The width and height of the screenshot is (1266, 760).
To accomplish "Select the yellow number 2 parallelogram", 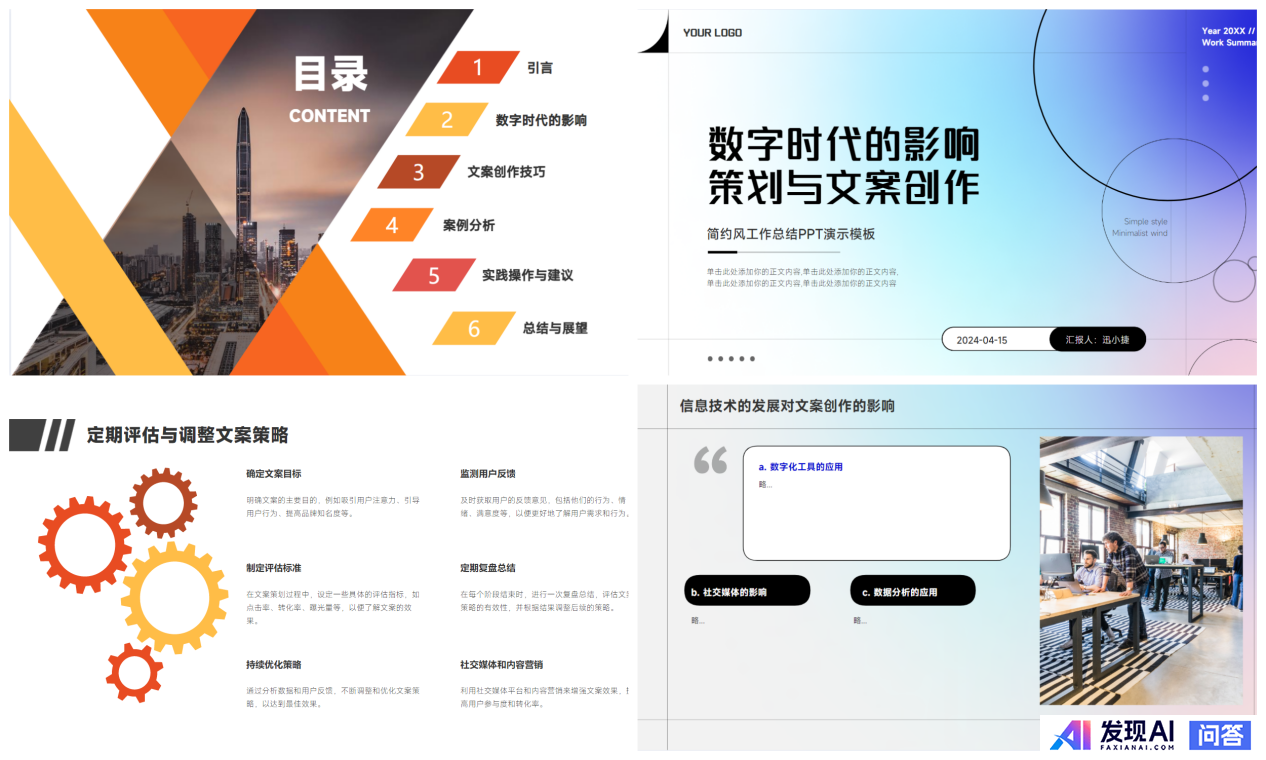I will 447,120.
